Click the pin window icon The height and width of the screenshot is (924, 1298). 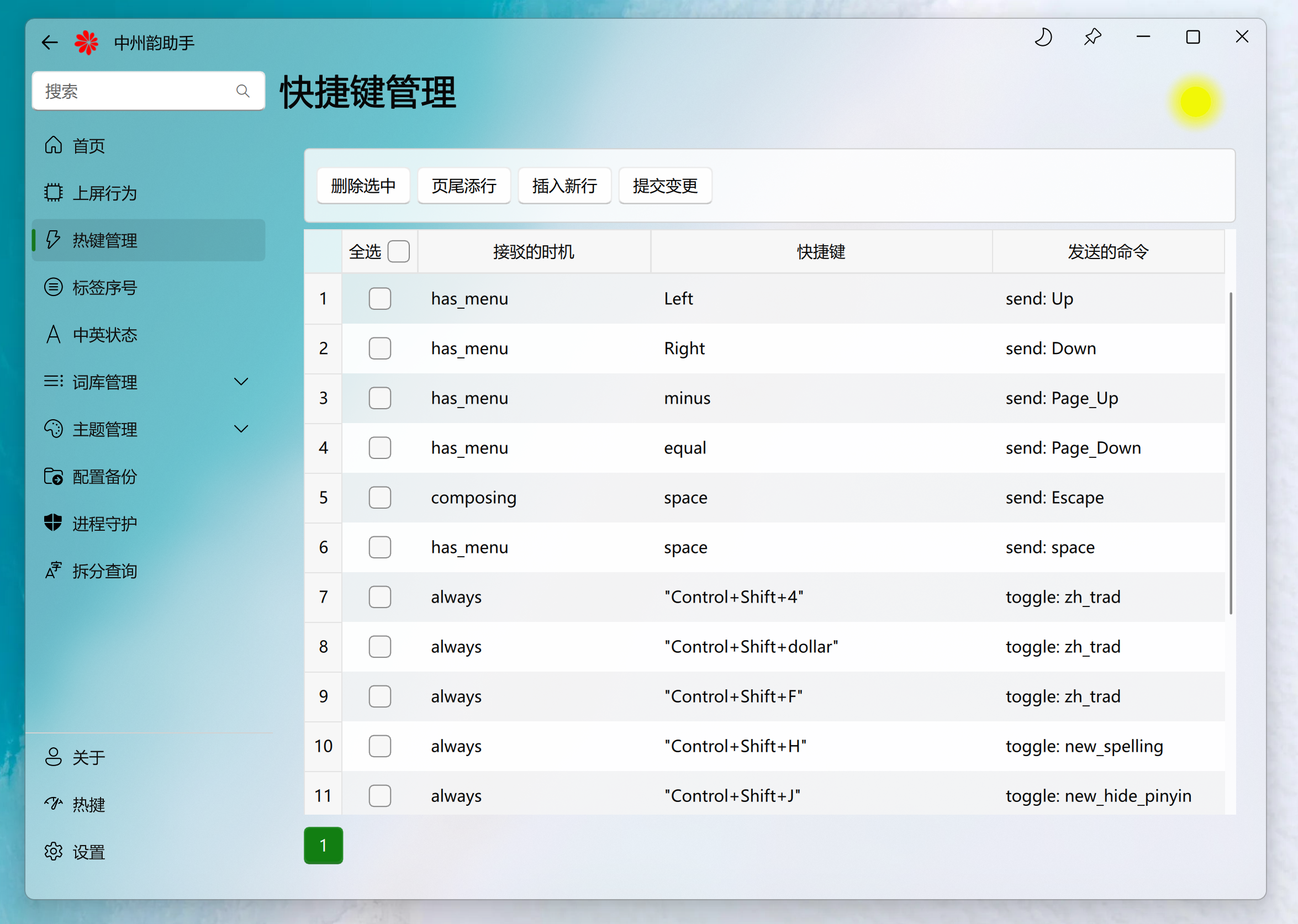pos(1092,38)
